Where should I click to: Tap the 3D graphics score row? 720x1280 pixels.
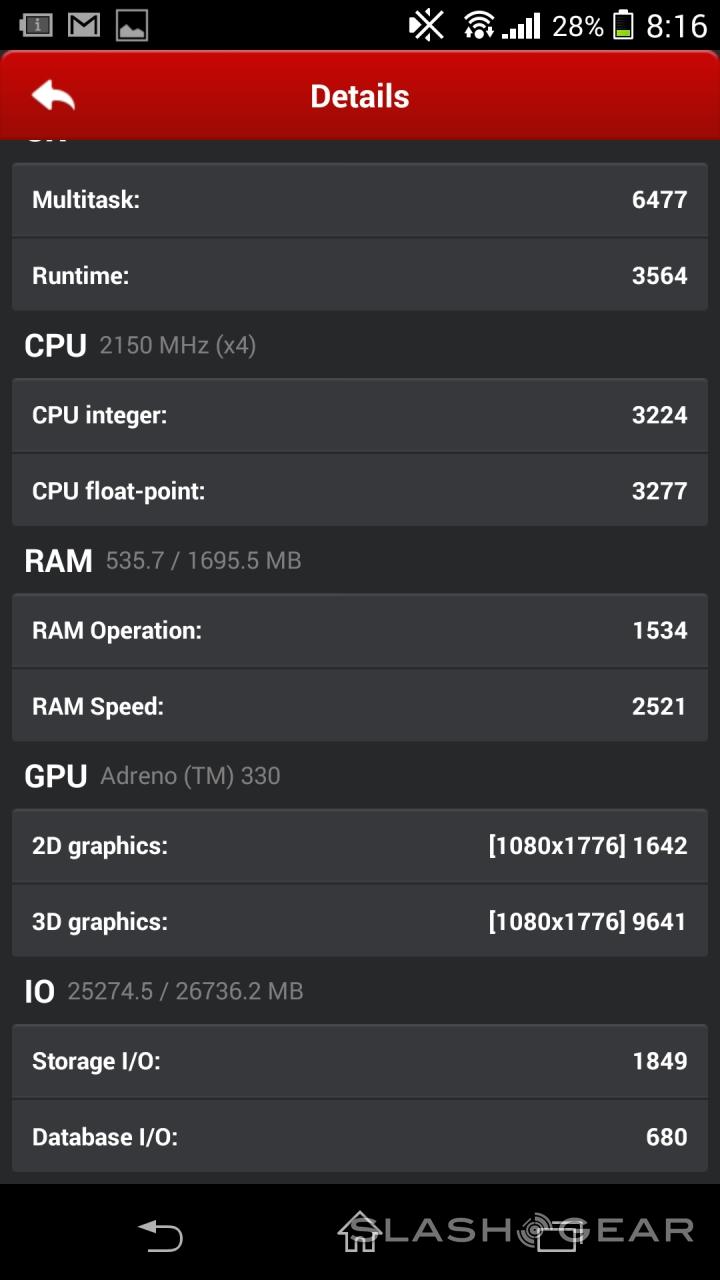[x=360, y=921]
